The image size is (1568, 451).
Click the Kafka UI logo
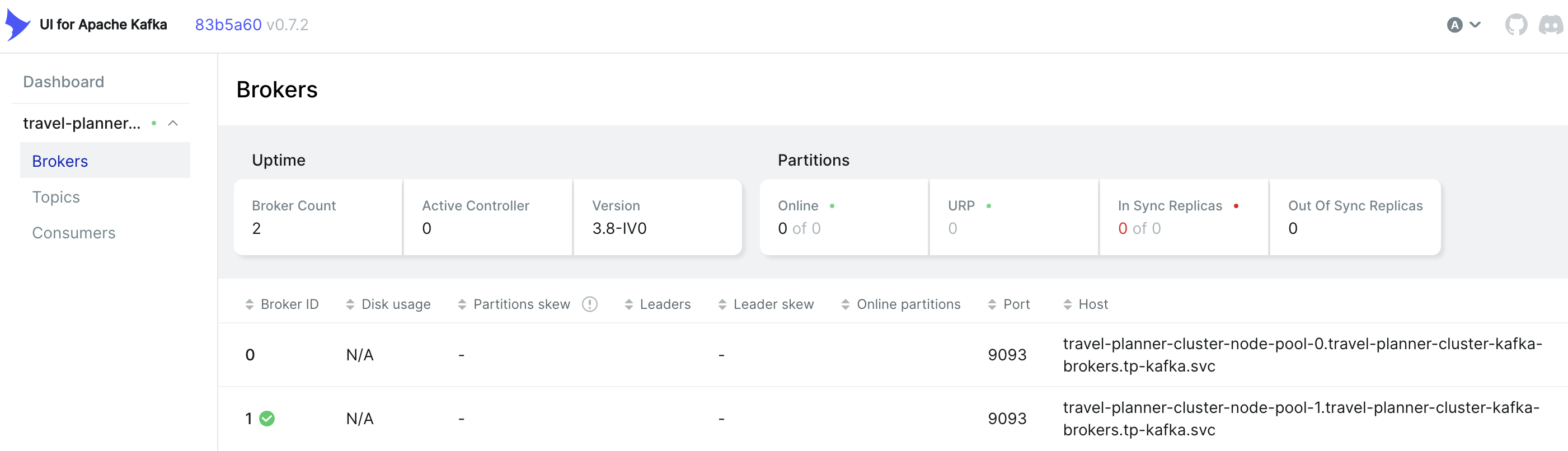pyautogui.click(x=18, y=25)
